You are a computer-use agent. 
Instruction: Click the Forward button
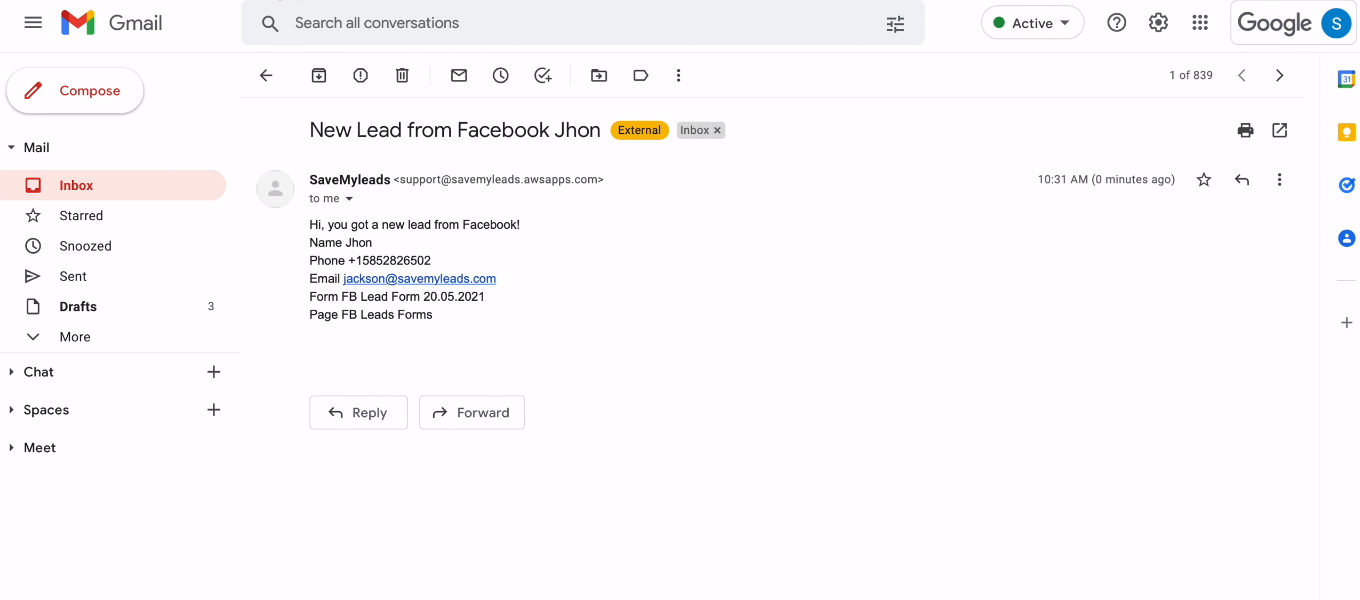tap(471, 413)
